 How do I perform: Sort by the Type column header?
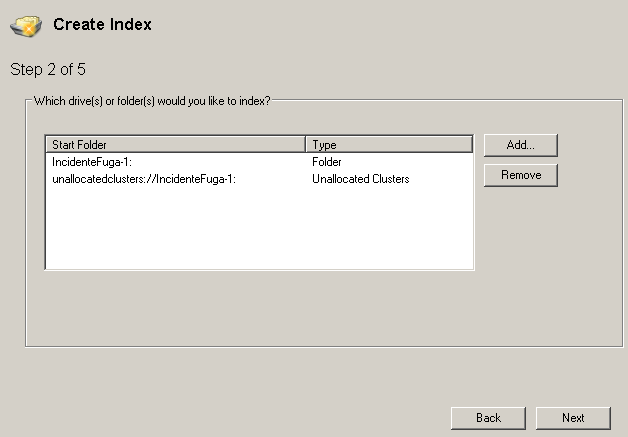coord(388,145)
